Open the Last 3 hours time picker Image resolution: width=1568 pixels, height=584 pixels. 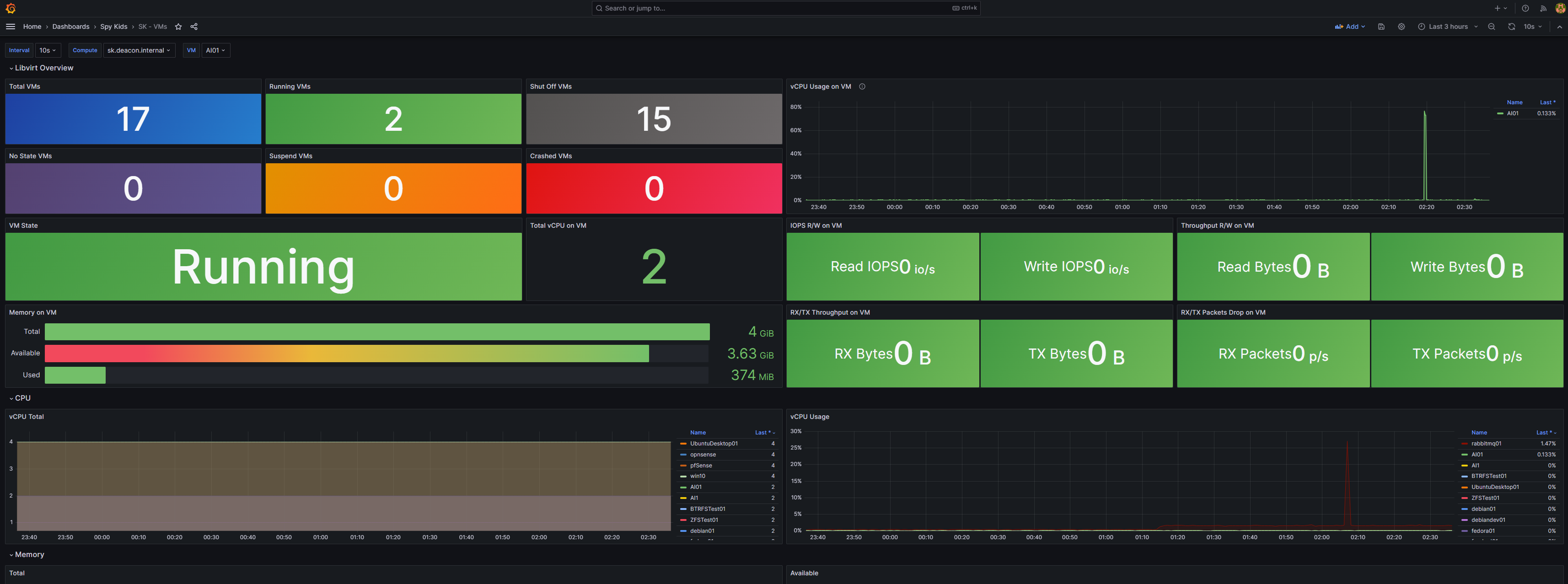coord(1448,27)
